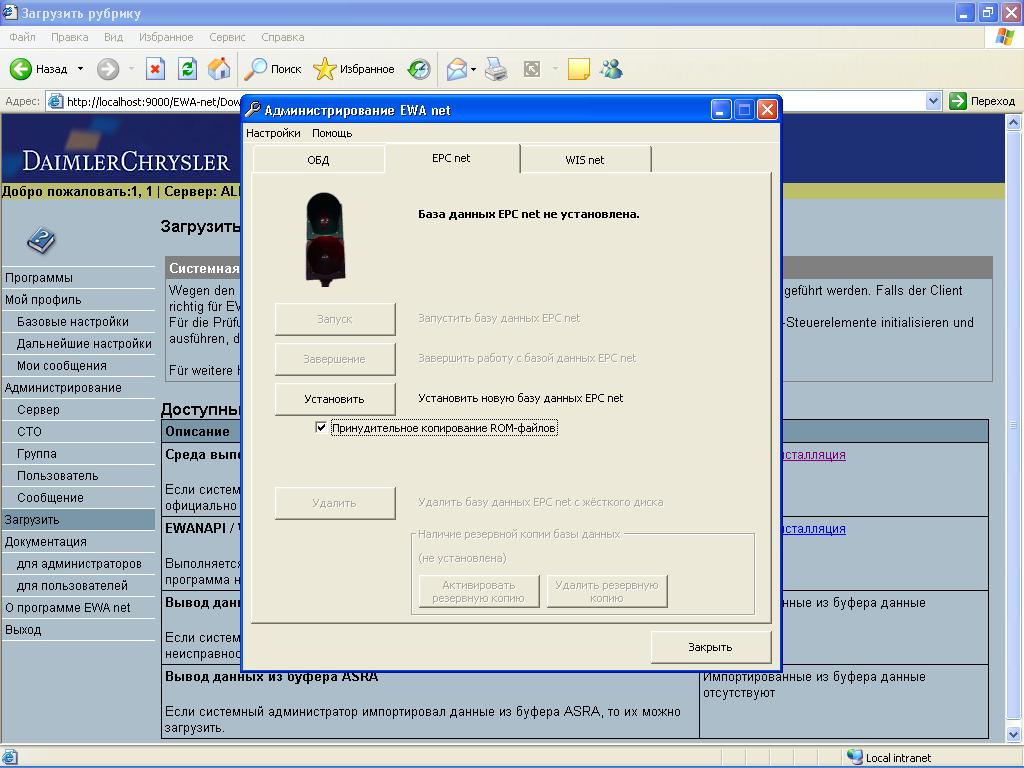Image resolution: width=1024 pixels, height=768 pixels.
Task: Open the Home page icon
Action: click(x=219, y=69)
